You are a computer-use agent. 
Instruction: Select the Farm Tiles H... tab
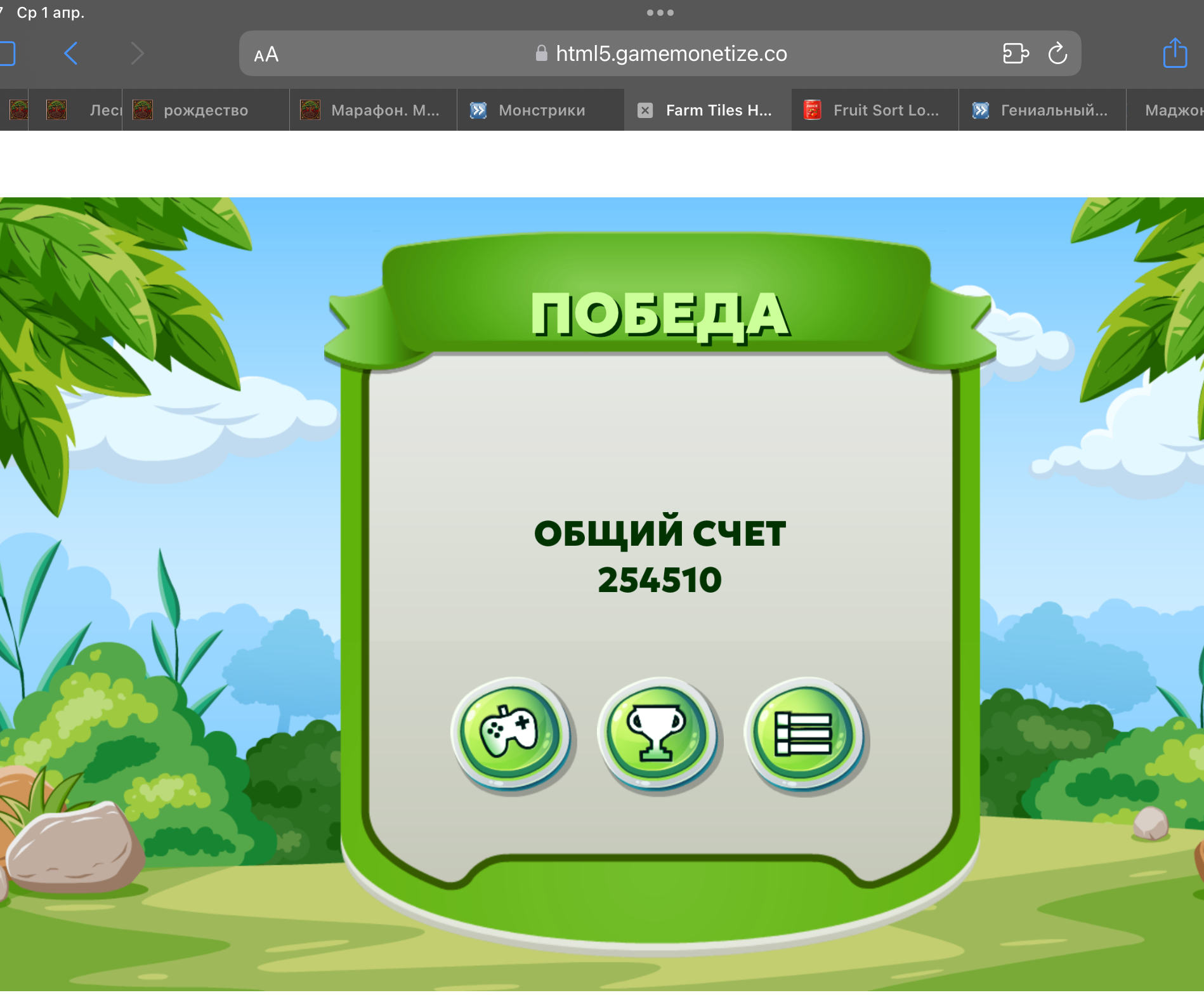point(709,110)
